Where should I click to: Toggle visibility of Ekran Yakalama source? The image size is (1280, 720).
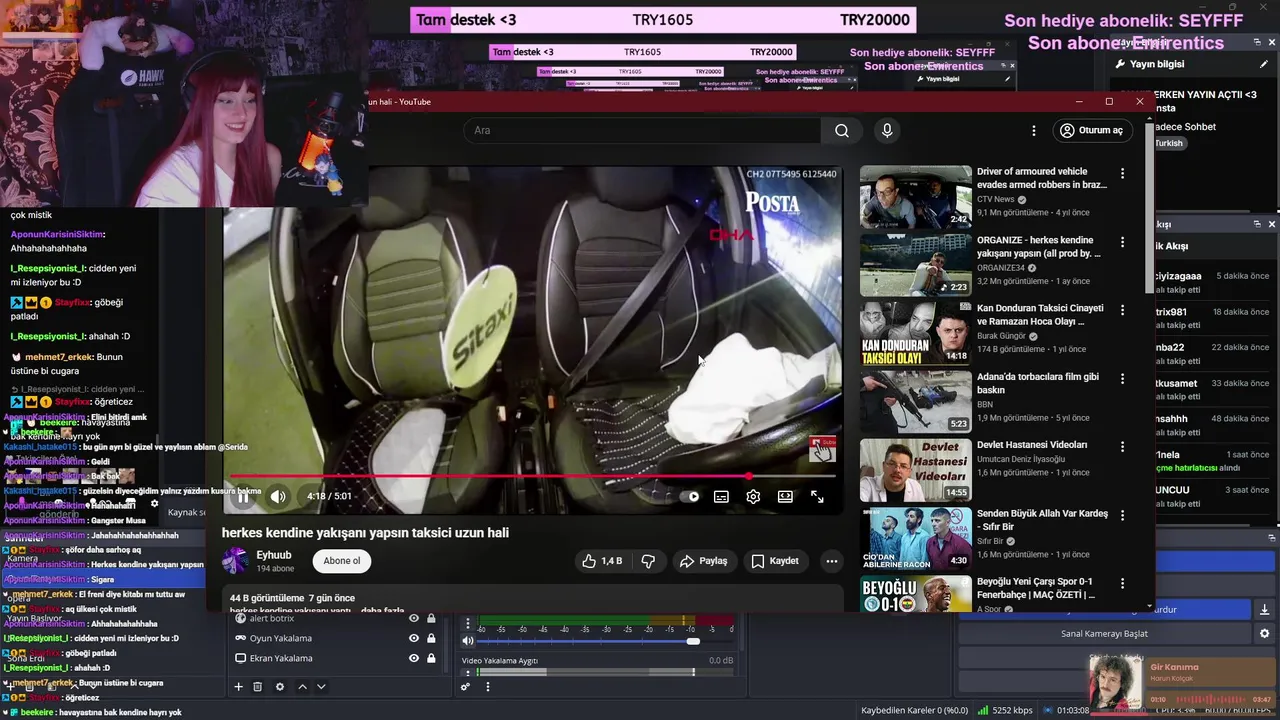(x=414, y=658)
